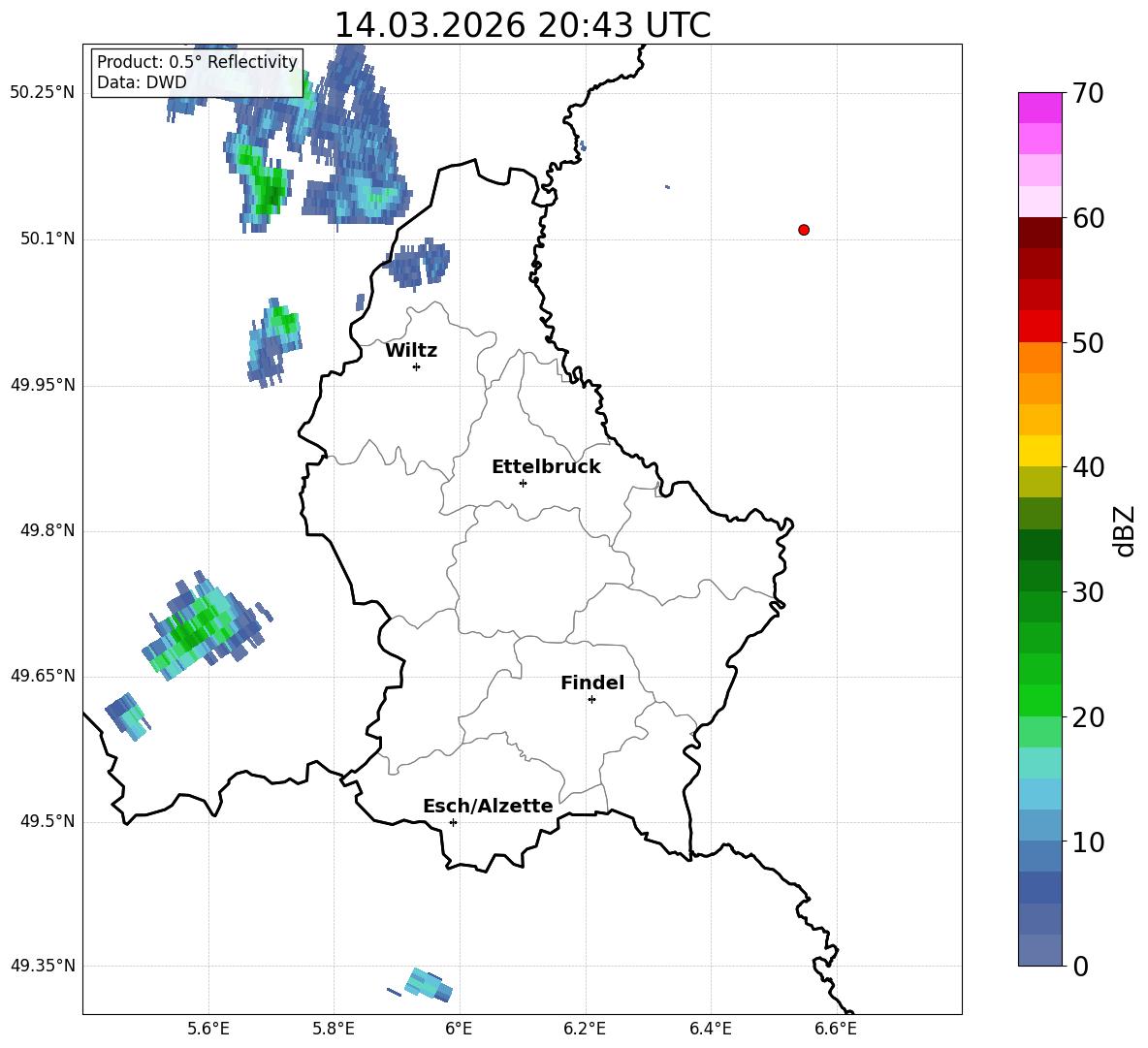Click the 50.25°N latitude label
1148x1048 pixels.
coord(43,93)
